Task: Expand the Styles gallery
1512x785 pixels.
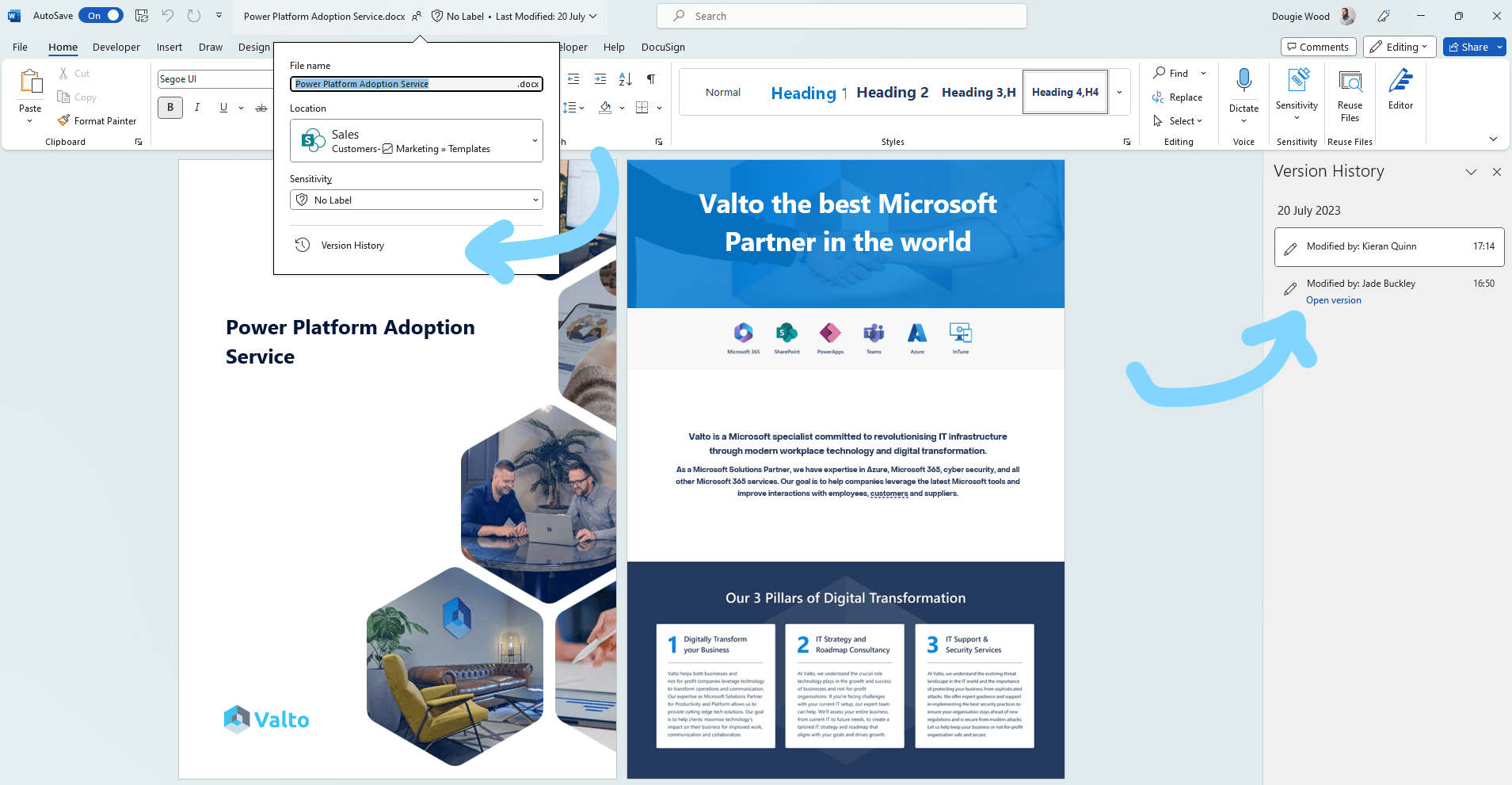Action: tap(1119, 92)
